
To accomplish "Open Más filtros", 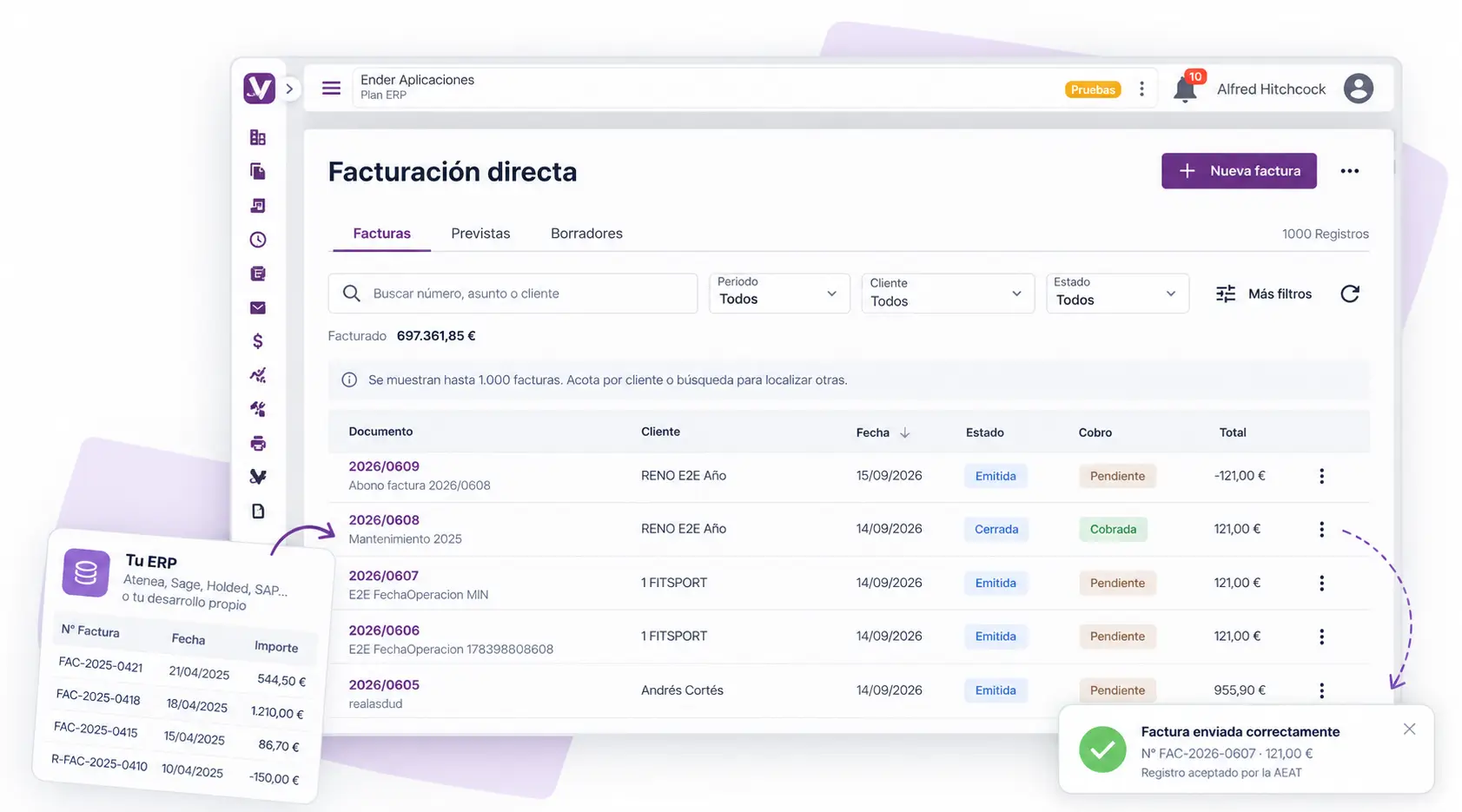I will [x=1263, y=294].
